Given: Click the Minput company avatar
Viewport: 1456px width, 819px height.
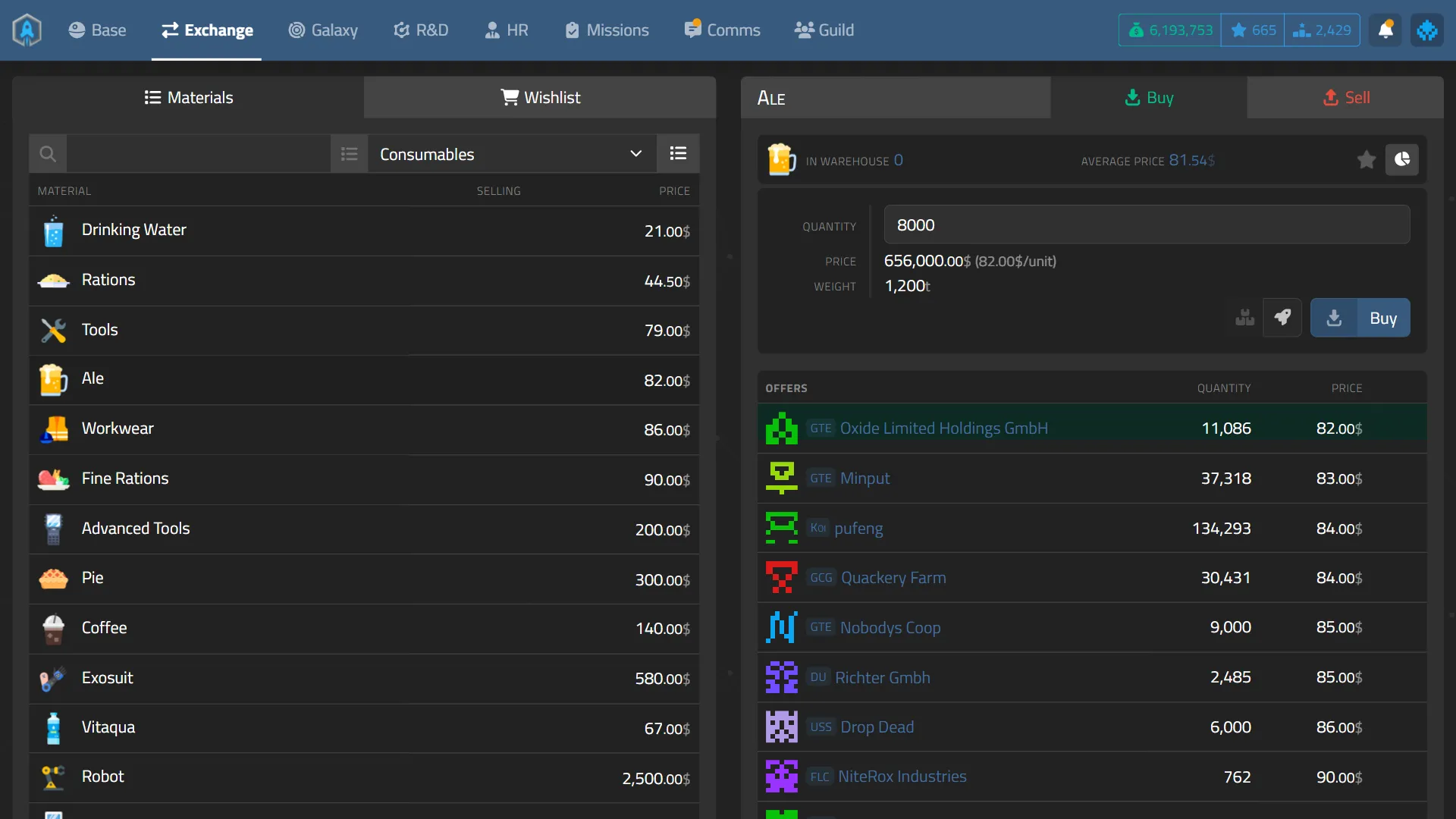Looking at the screenshot, I should [781, 479].
